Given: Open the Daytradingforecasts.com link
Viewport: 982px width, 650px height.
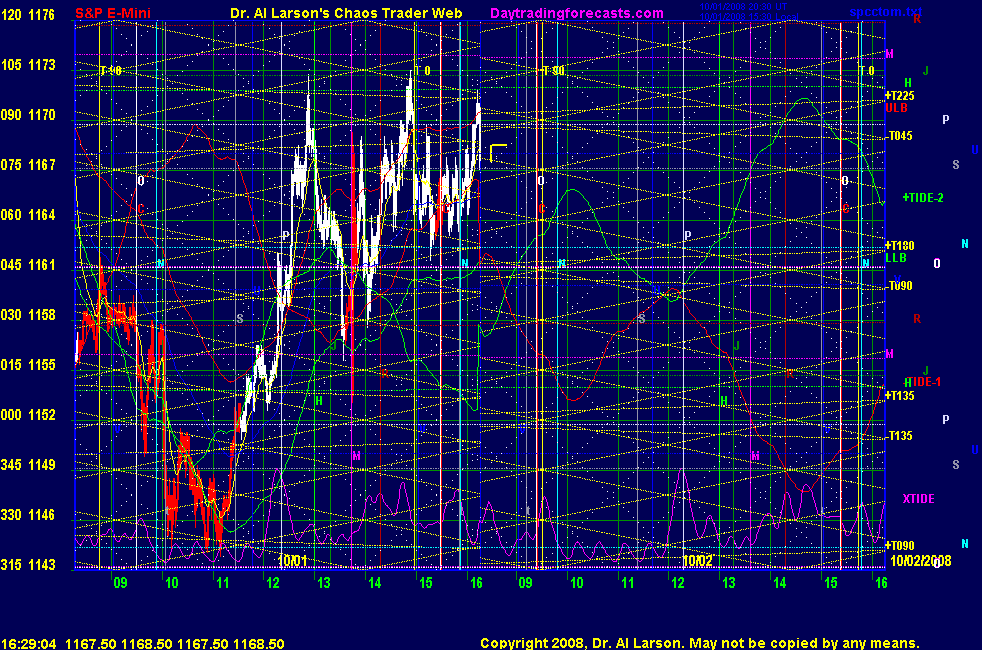Looking at the screenshot, I should [577, 13].
